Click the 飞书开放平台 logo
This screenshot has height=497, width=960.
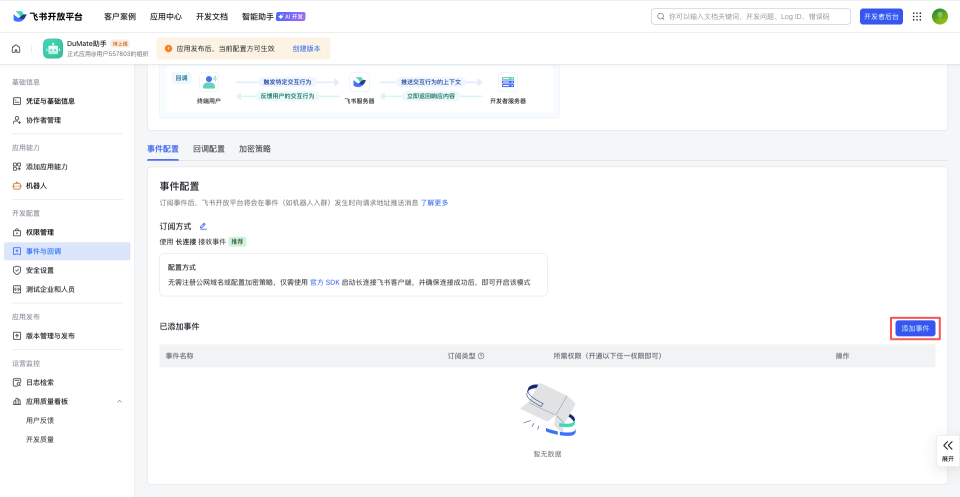(x=48, y=16)
